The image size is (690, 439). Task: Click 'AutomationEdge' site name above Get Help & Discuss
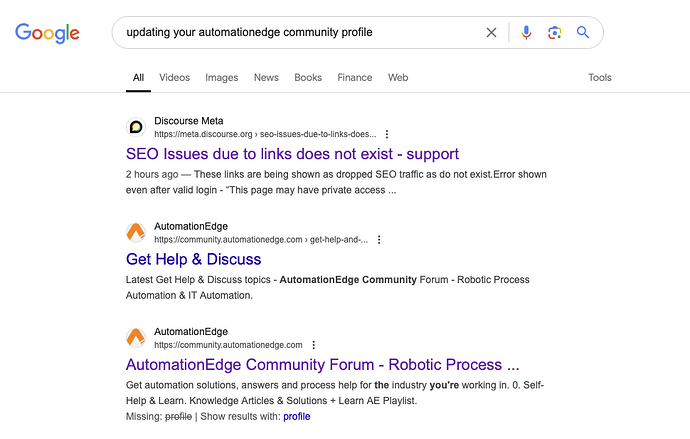[x=191, y=226]
